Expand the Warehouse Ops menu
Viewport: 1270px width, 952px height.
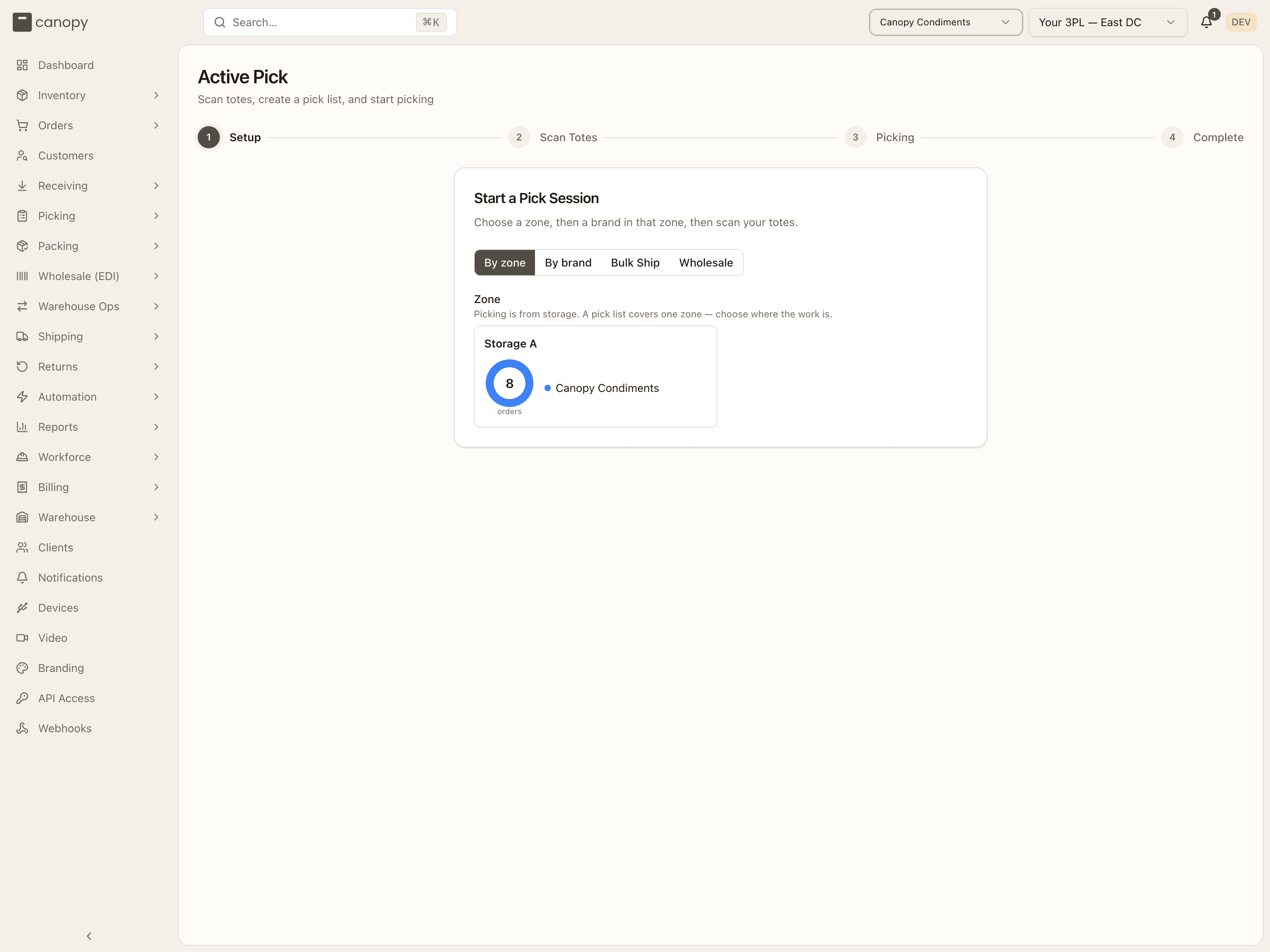(x=89, y=307)
